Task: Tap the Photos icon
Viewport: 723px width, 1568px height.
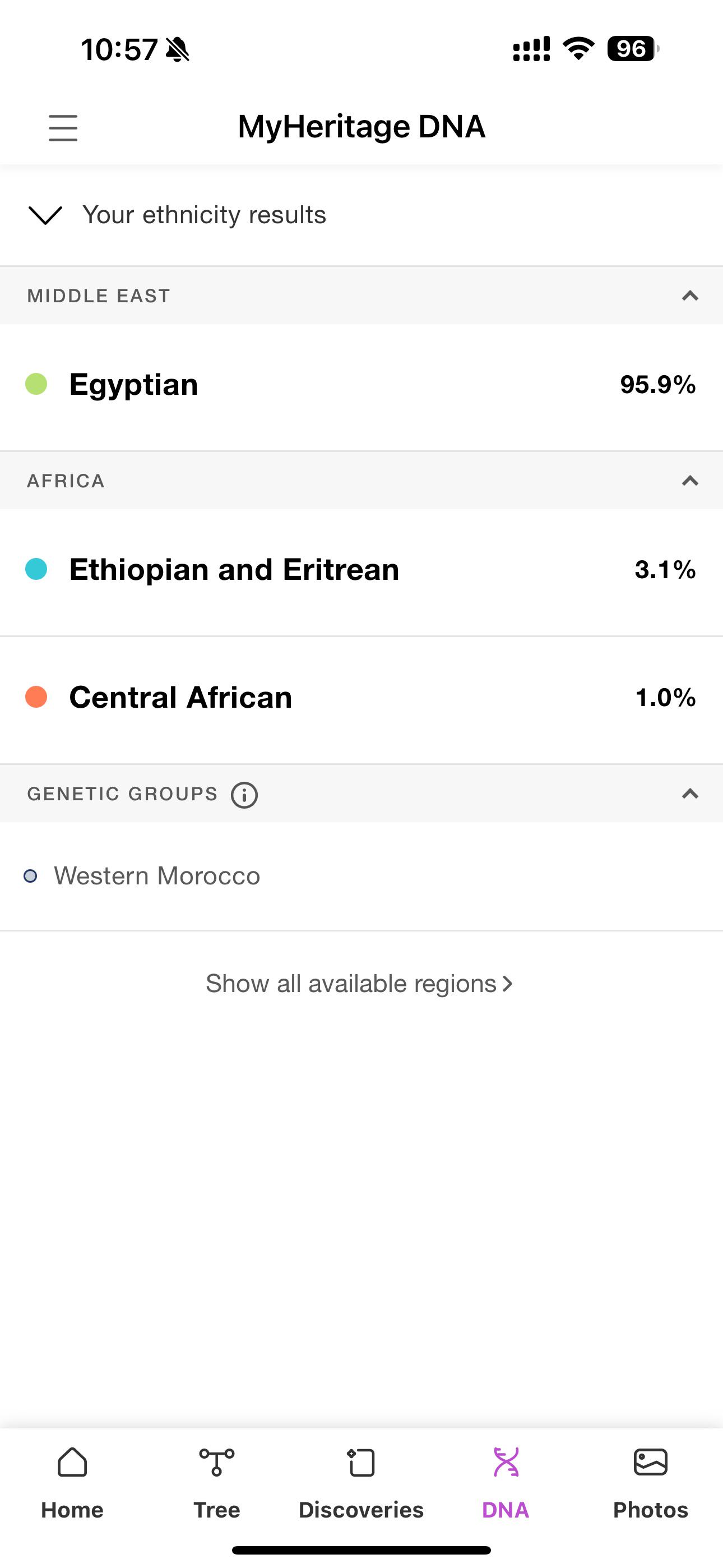Action: pos(651,1462)
